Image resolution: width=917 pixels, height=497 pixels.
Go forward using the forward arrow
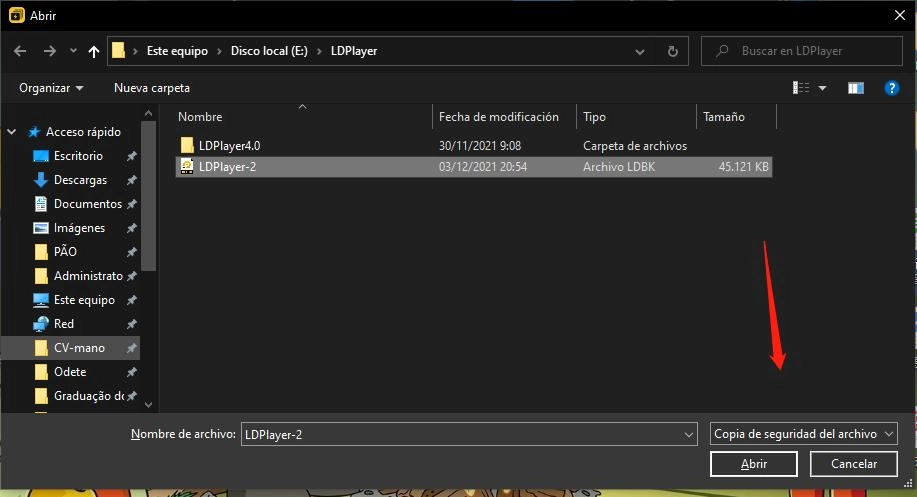(50, 51)
